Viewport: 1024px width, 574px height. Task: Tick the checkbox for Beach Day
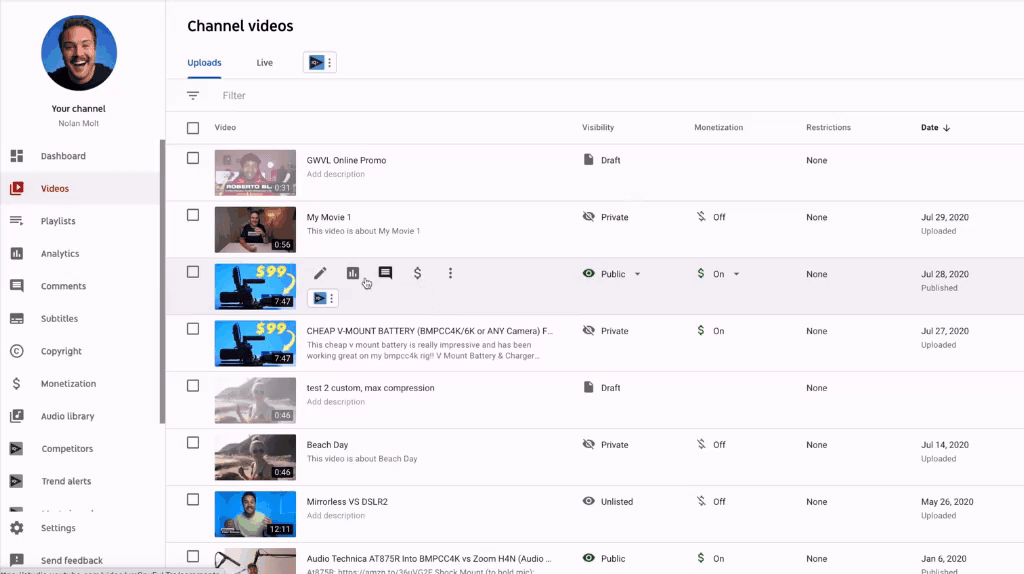(193, 442)
